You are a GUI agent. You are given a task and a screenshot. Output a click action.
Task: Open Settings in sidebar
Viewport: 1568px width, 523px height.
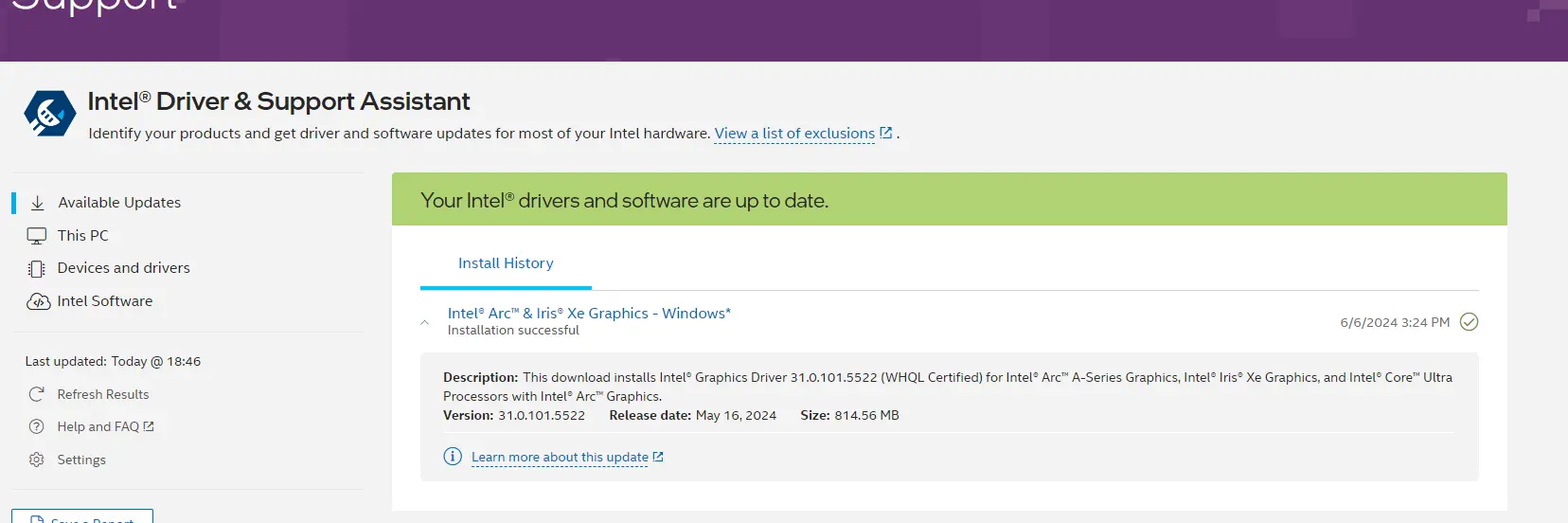(81, 460)
